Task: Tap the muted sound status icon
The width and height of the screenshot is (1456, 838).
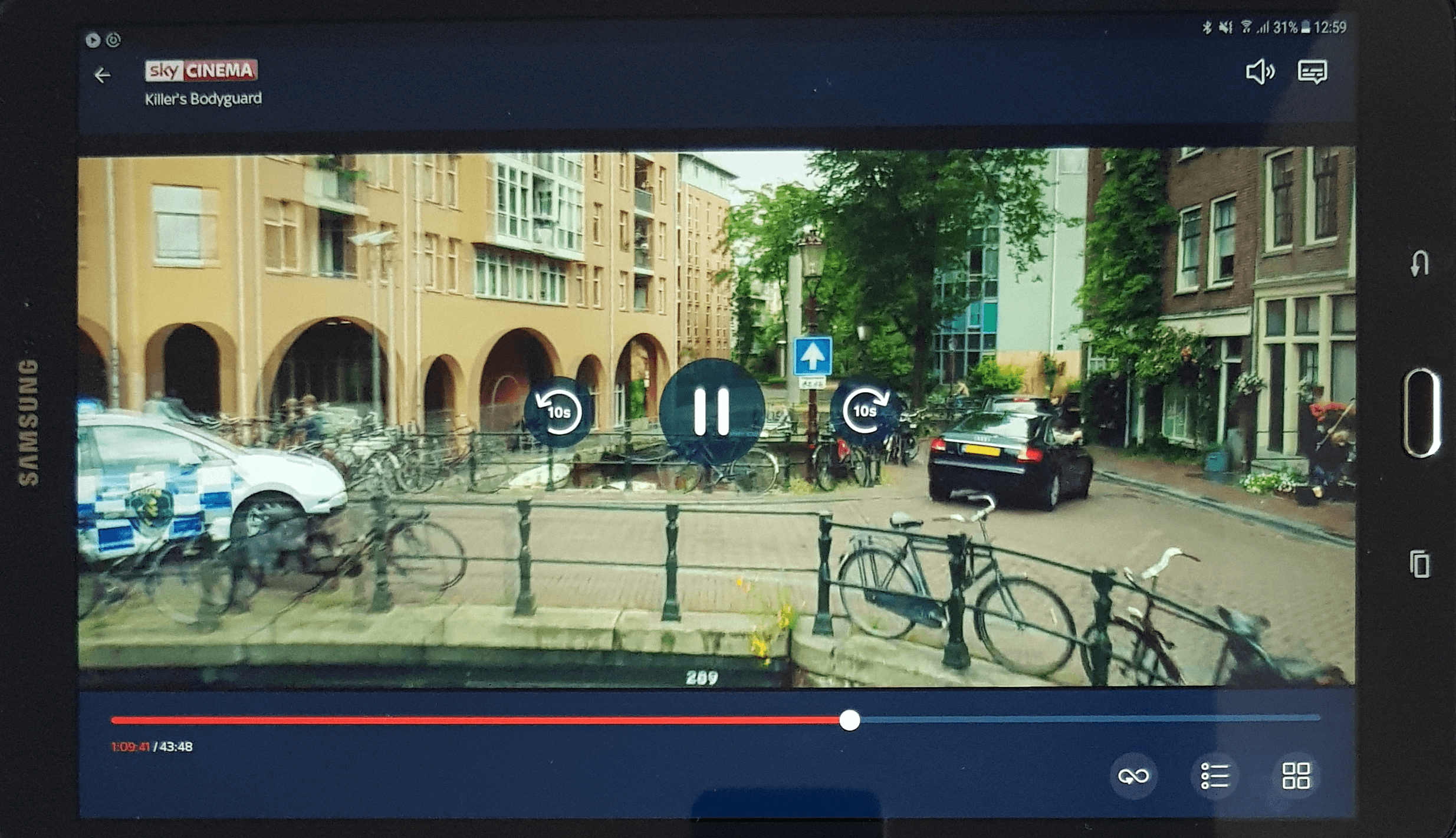Action: [1225, 27]
